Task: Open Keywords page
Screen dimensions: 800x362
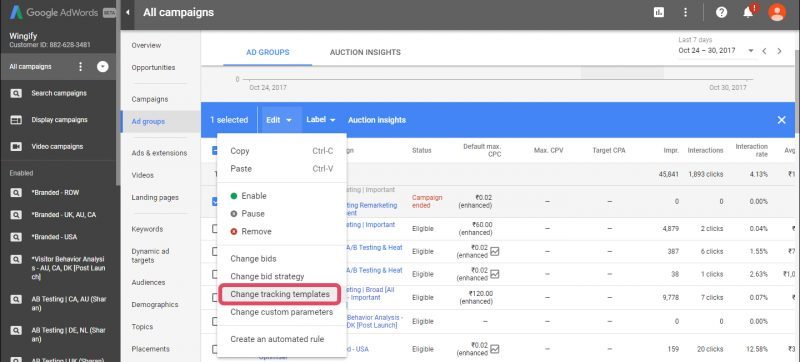Action: pyautogui.click(x=147, y=229)
